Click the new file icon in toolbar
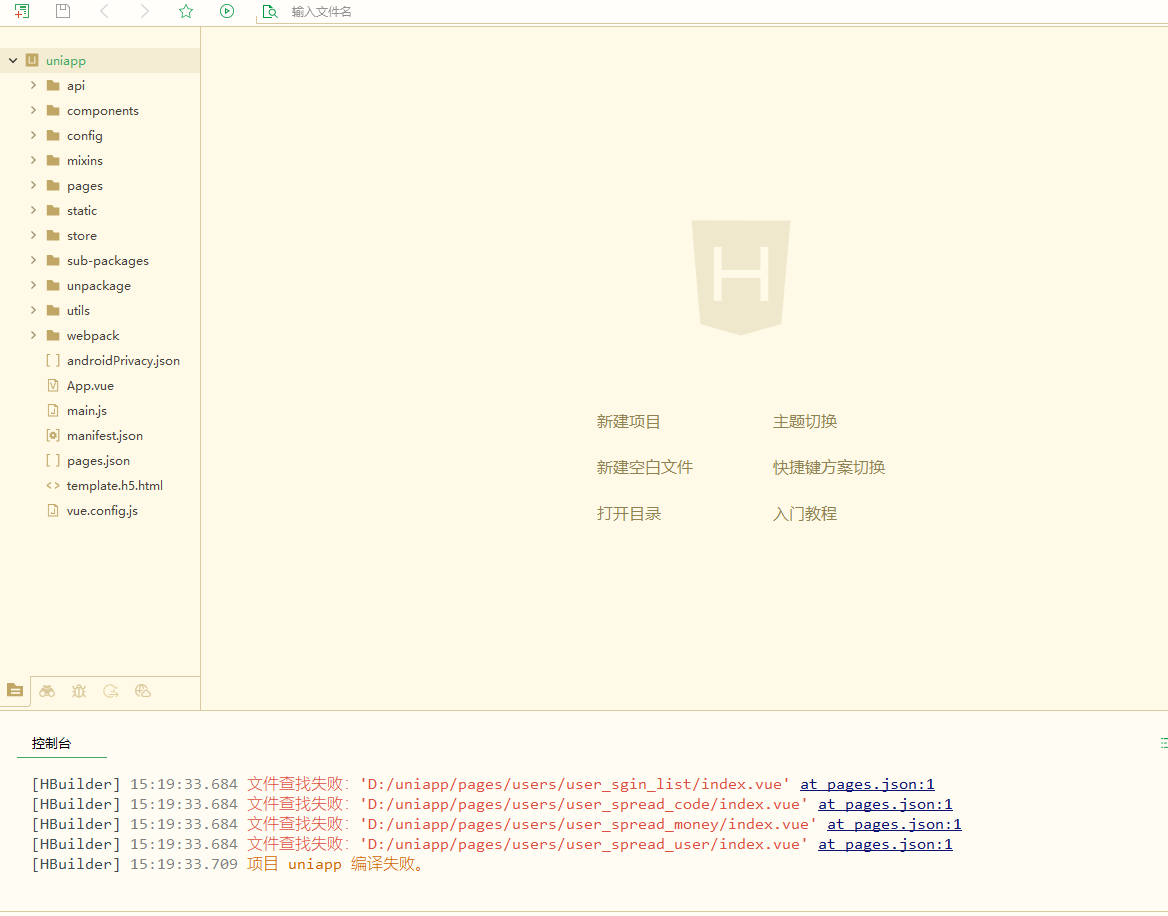1168x916 pixels. 21,11
